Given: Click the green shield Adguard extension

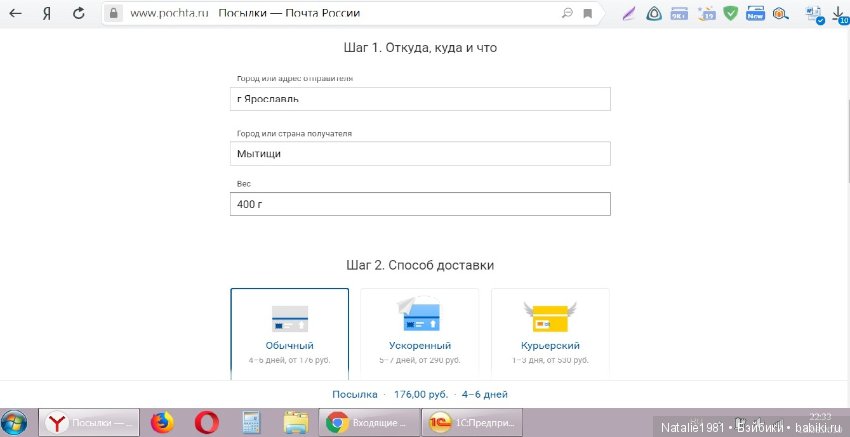Looking at the screenshot, I should click(x=731, y=14).
